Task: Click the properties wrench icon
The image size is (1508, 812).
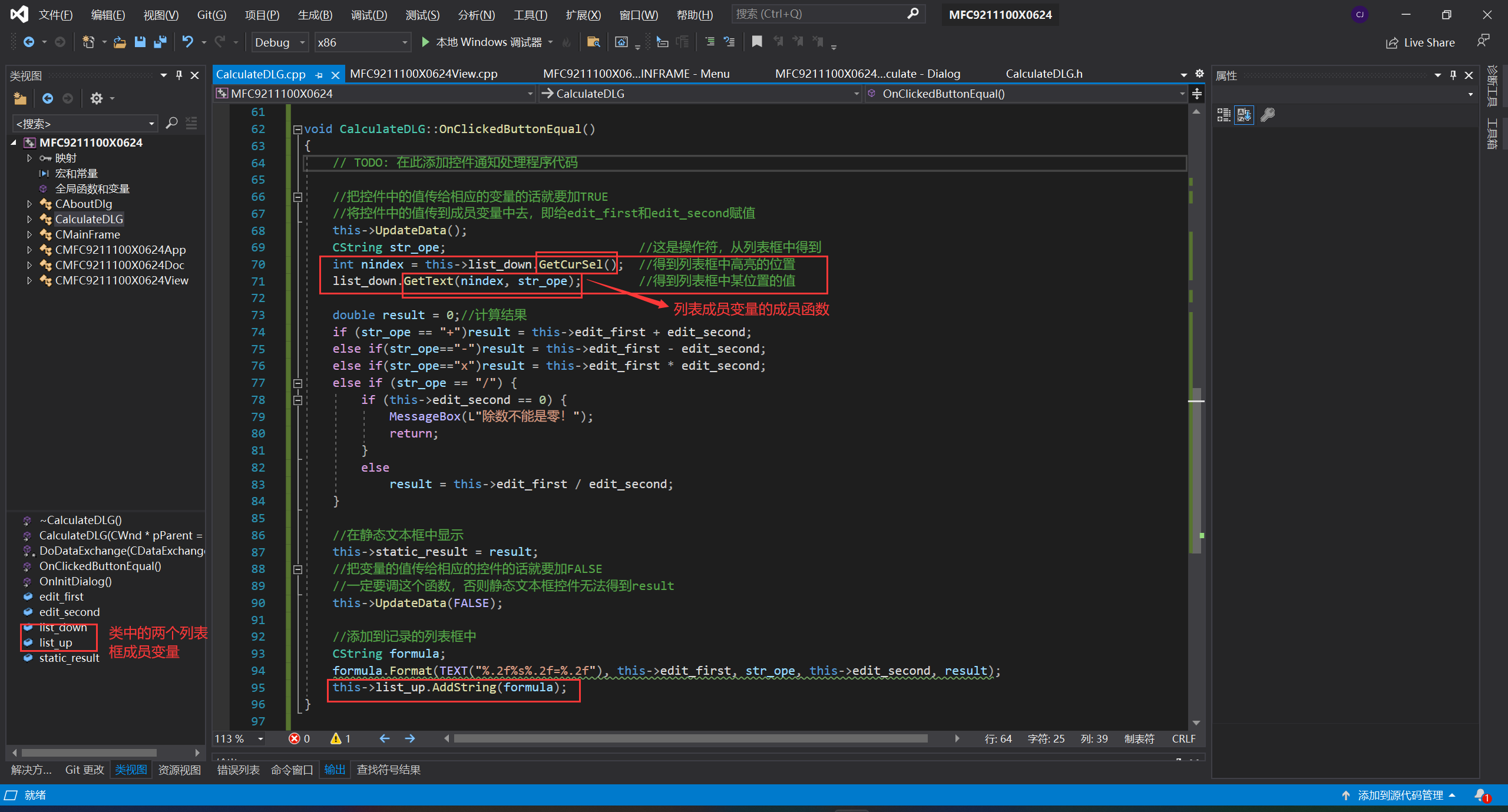Action: tap(1268, 115)
